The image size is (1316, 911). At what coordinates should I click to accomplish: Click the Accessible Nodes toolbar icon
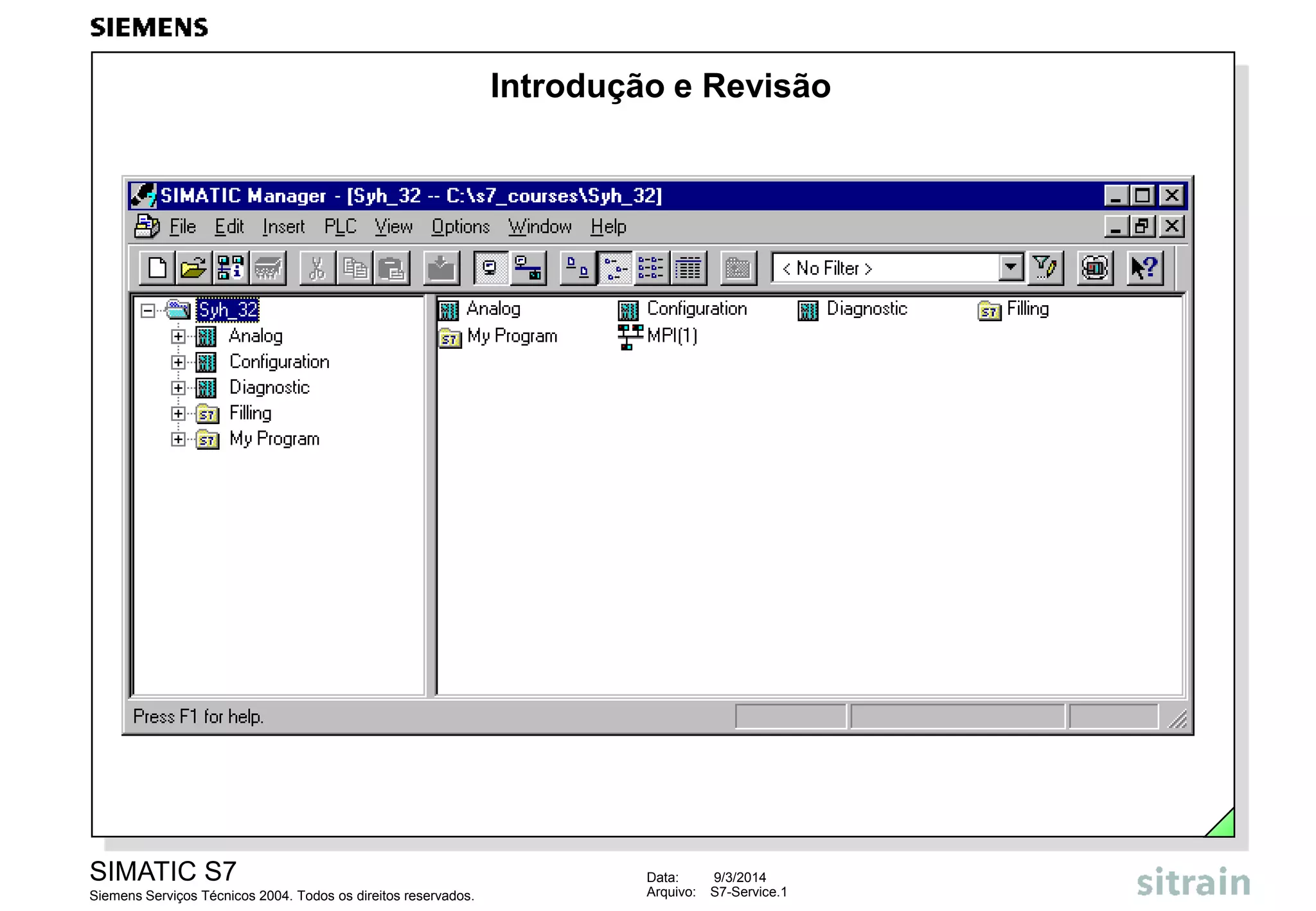[230, 268]
